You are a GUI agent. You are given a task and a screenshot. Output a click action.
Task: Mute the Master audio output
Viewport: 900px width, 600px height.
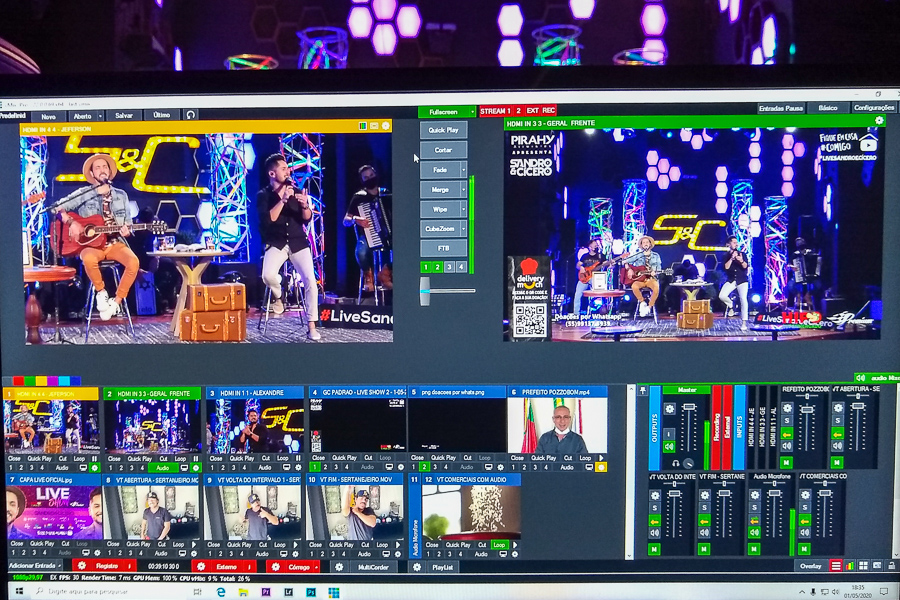pyautogui.click(x=668, y=447)
